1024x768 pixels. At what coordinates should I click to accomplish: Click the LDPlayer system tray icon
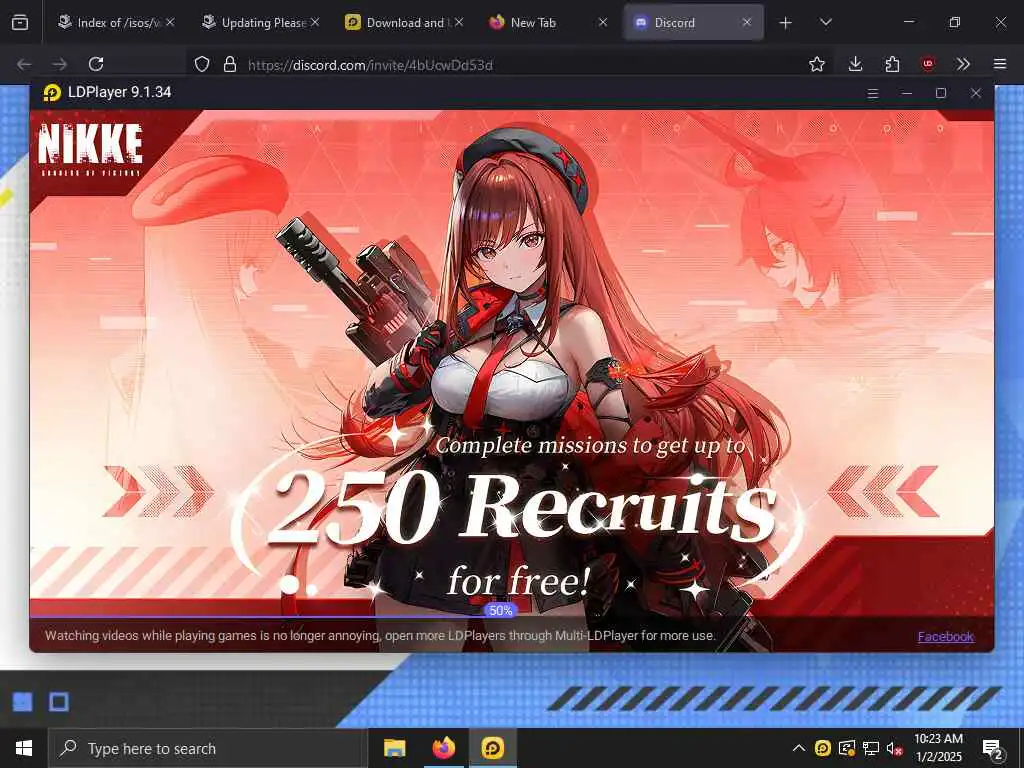[823, 748]
